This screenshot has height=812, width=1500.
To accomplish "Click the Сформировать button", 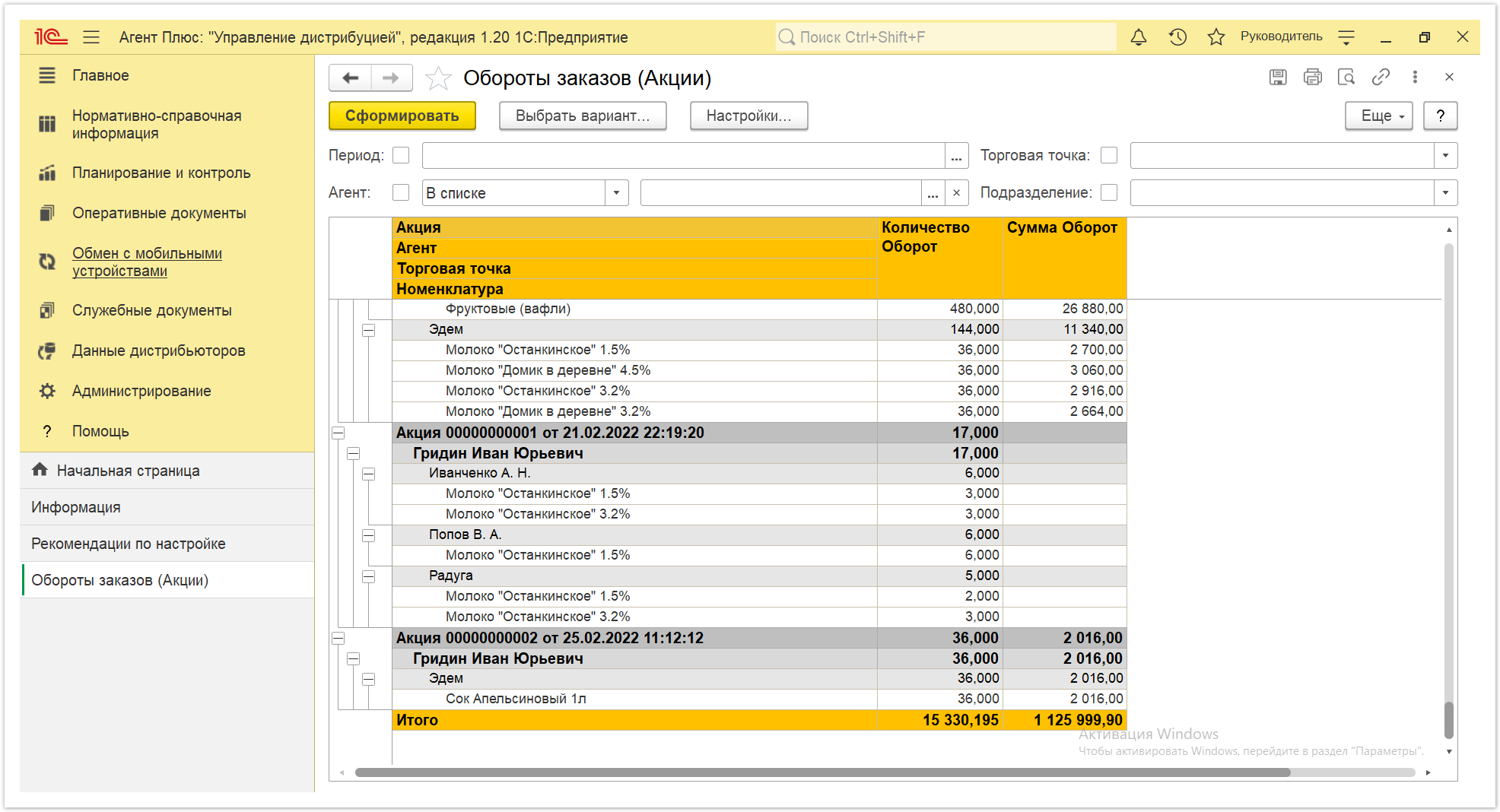I will (x=402, y=116).
